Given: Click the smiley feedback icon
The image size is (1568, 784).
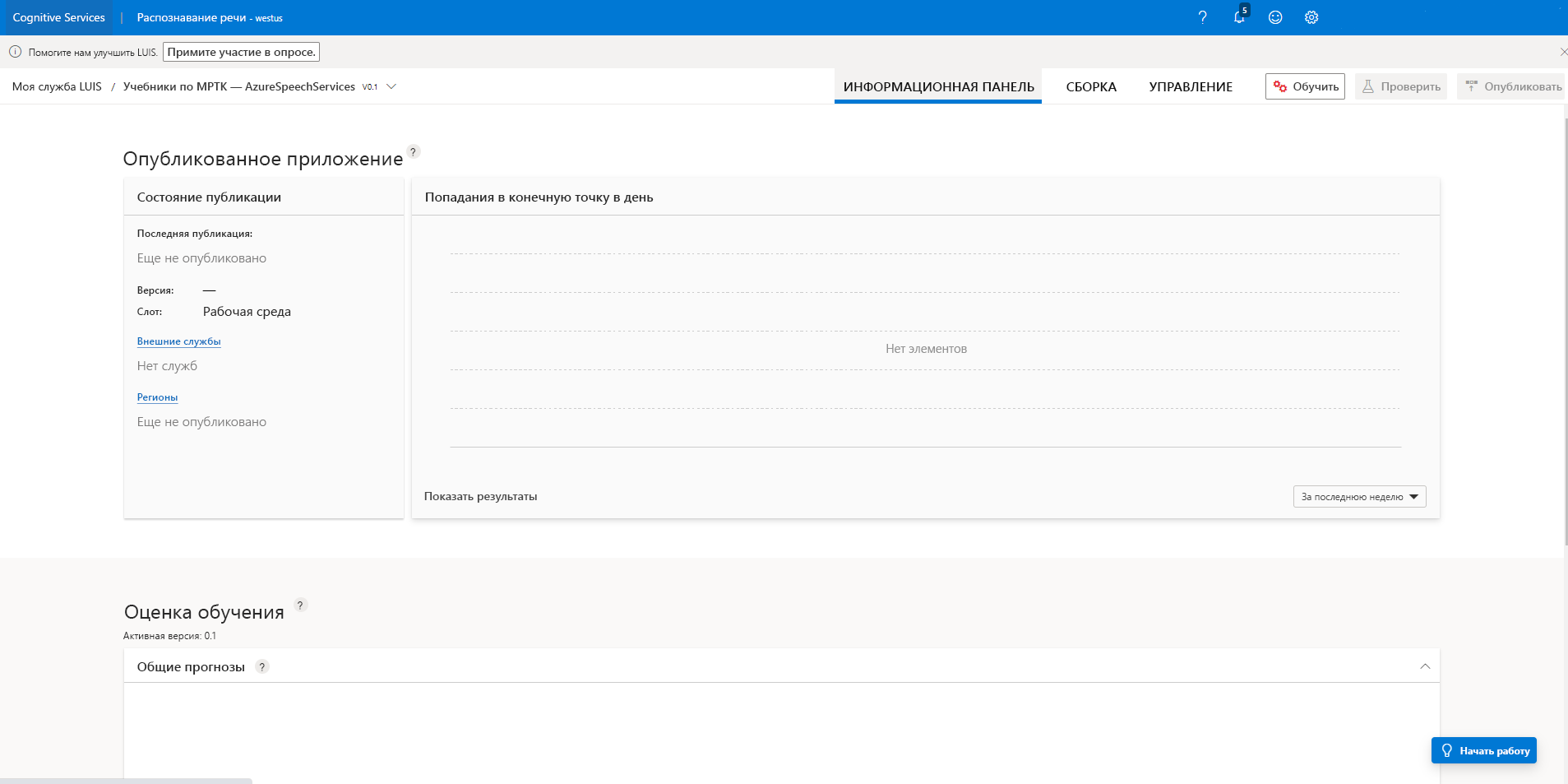Looking at the screenshot, I should coord(1275,17).
